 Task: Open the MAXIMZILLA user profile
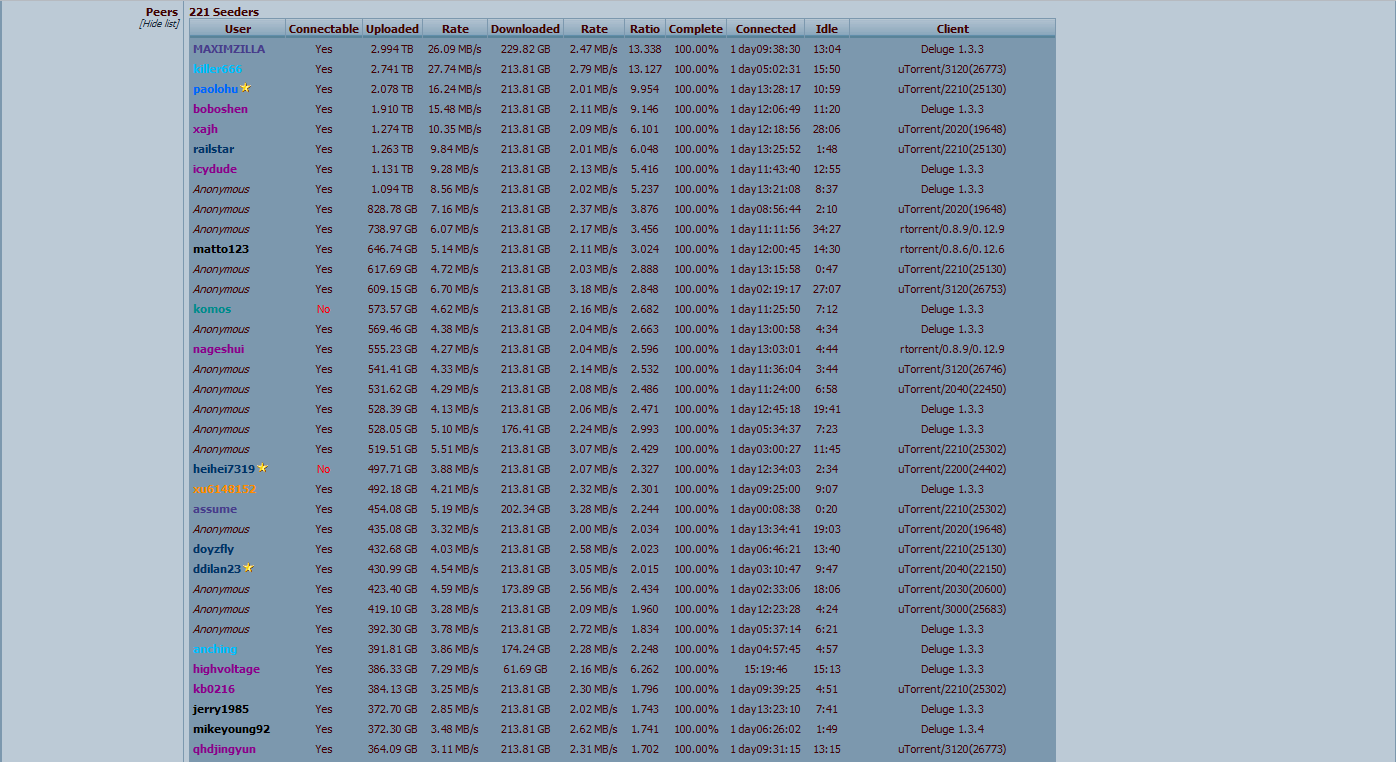(229, 49)
